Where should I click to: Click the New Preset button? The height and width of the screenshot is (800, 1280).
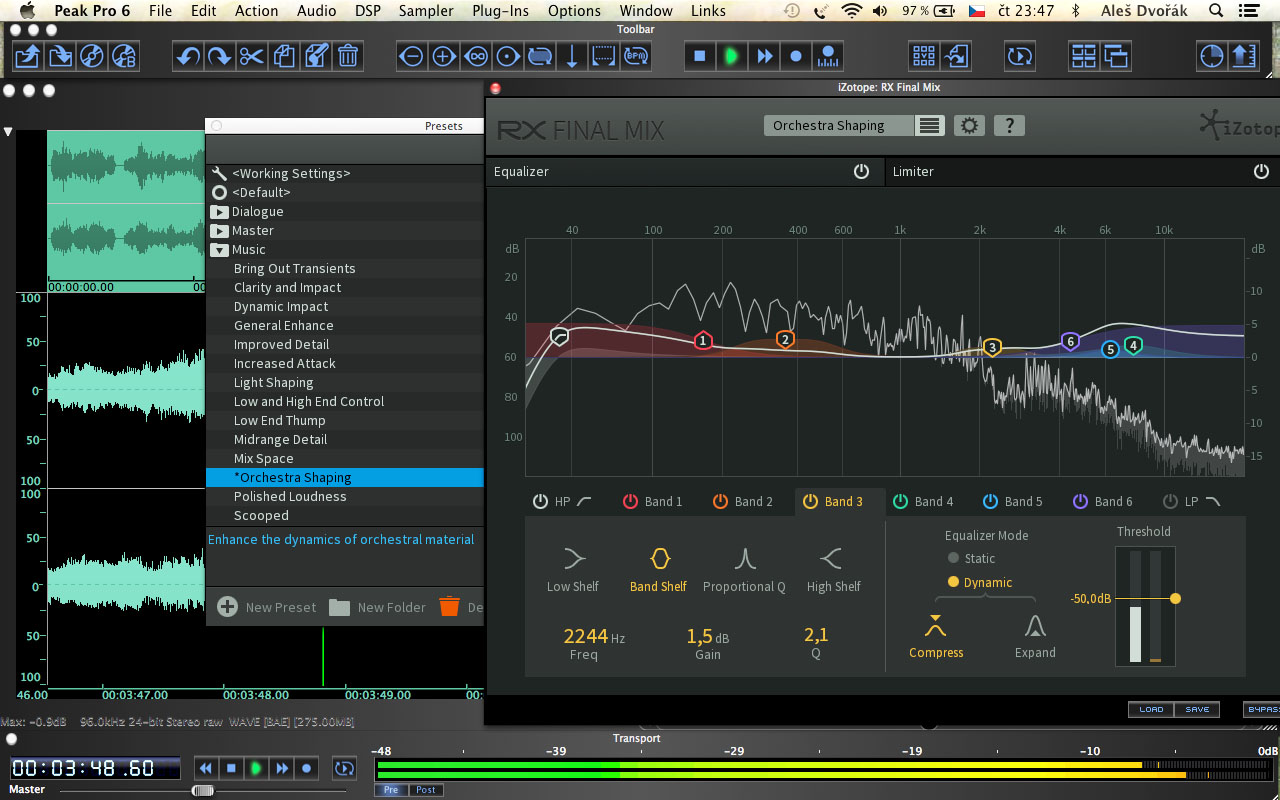(x=266, y=607)
